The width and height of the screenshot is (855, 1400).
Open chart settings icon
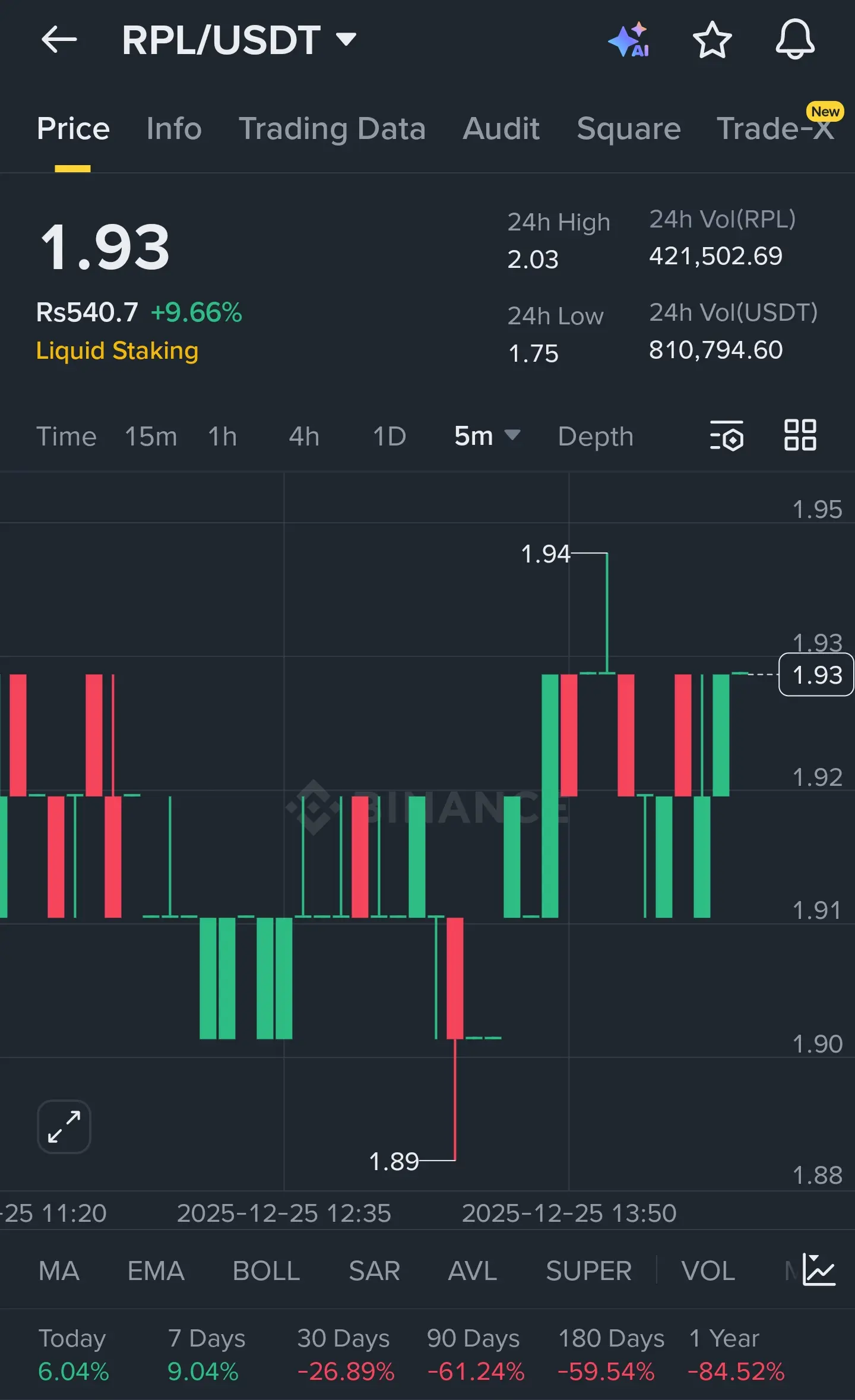tap(727, 435)
